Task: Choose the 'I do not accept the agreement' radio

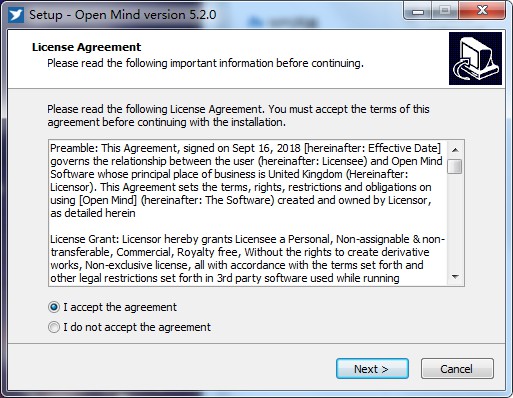Action: pos(54,327)
